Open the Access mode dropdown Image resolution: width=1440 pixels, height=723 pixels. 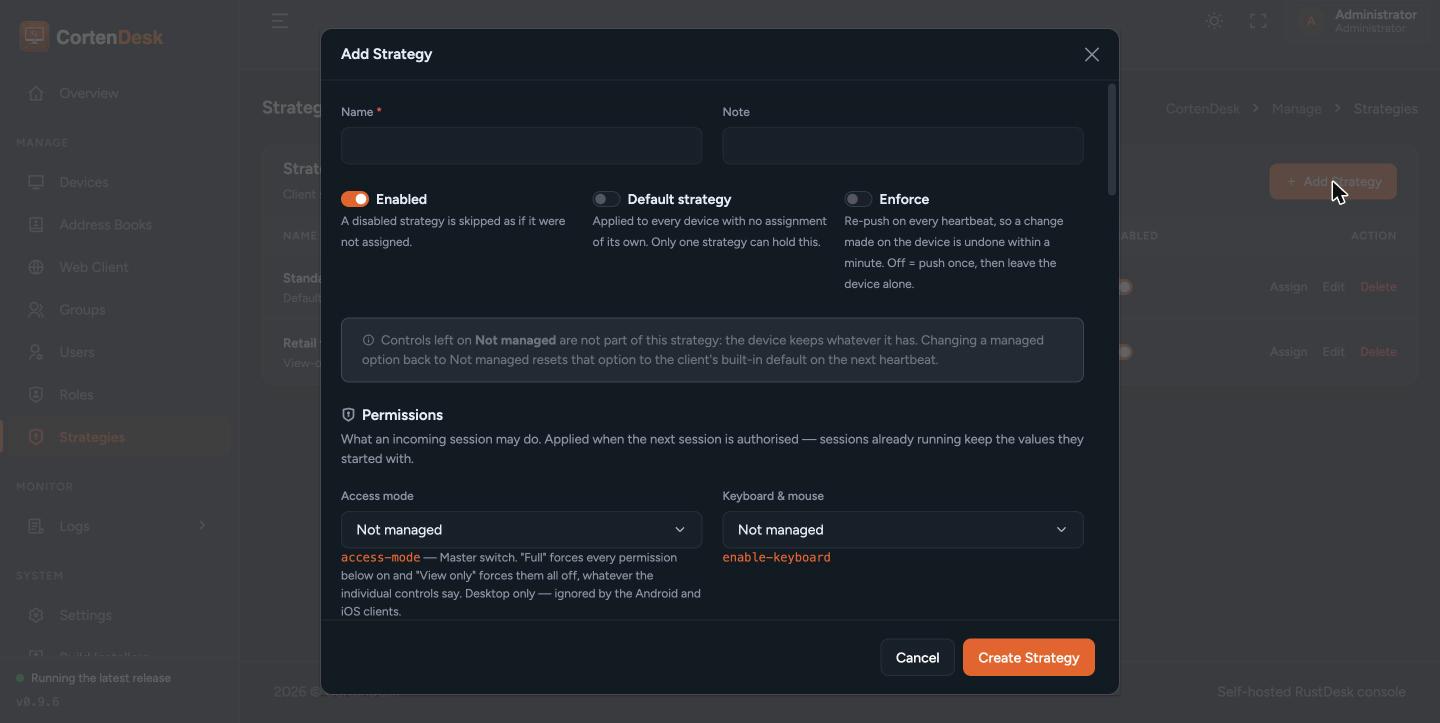point(521,530)
